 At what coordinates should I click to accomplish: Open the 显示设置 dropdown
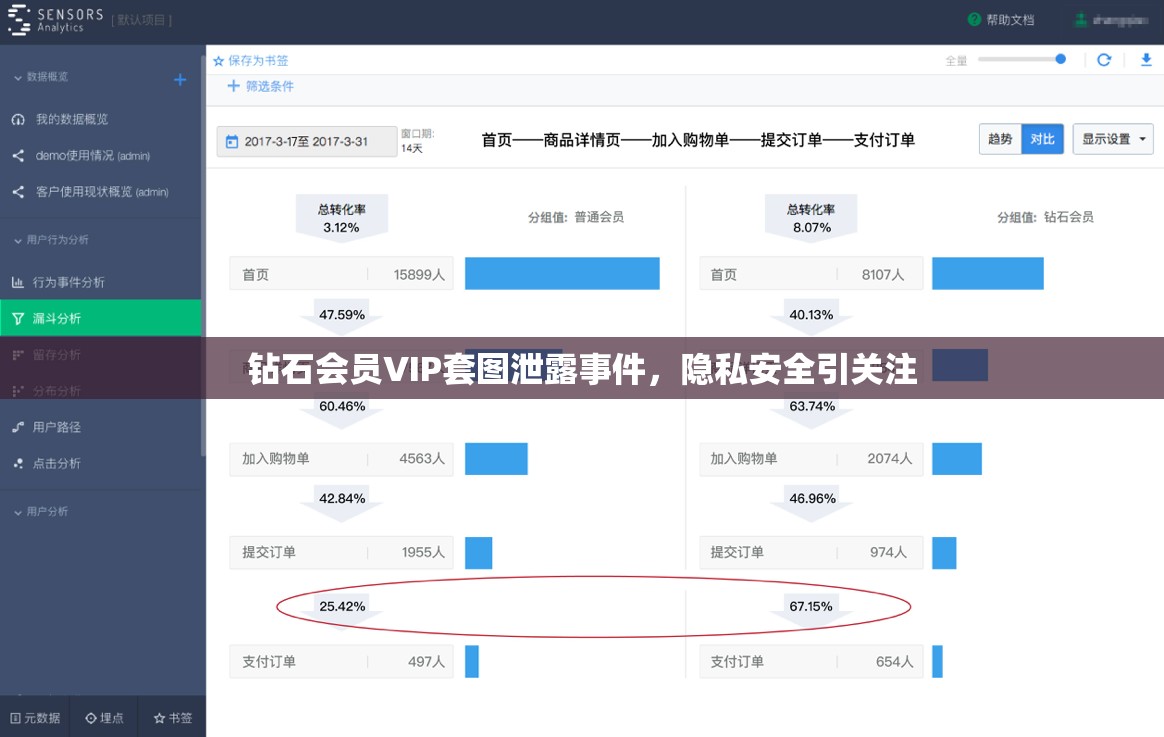[1113, 139]
